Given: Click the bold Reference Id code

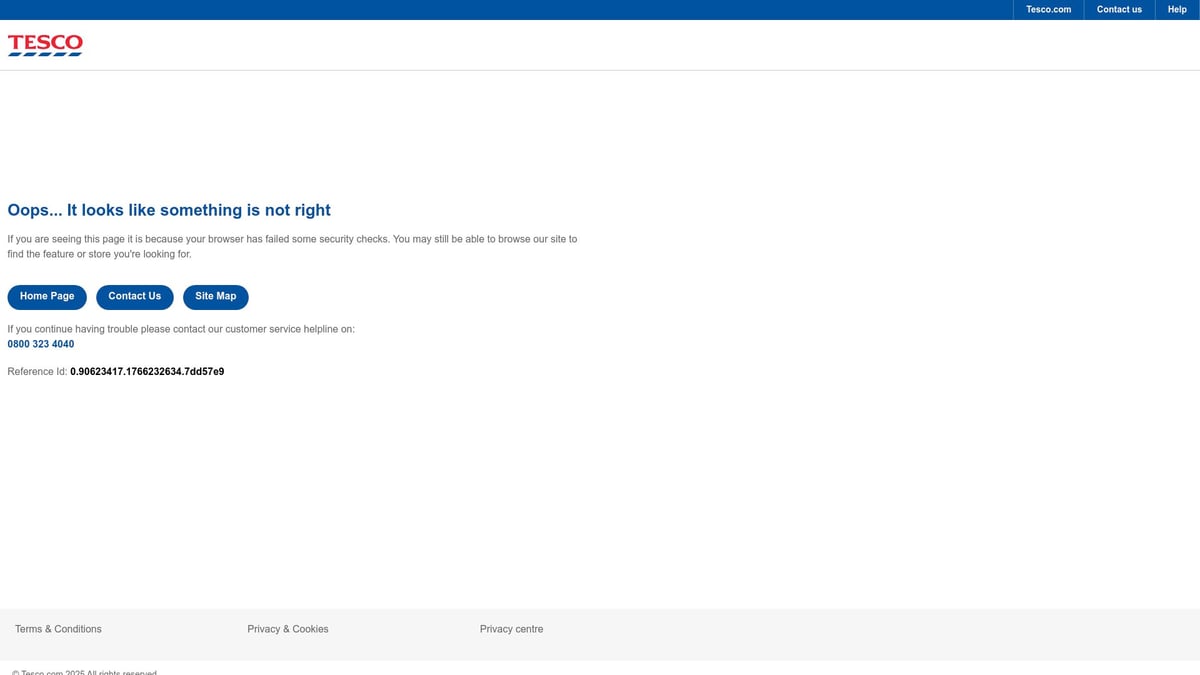Looking at the screenshot, I should (147, 372).
